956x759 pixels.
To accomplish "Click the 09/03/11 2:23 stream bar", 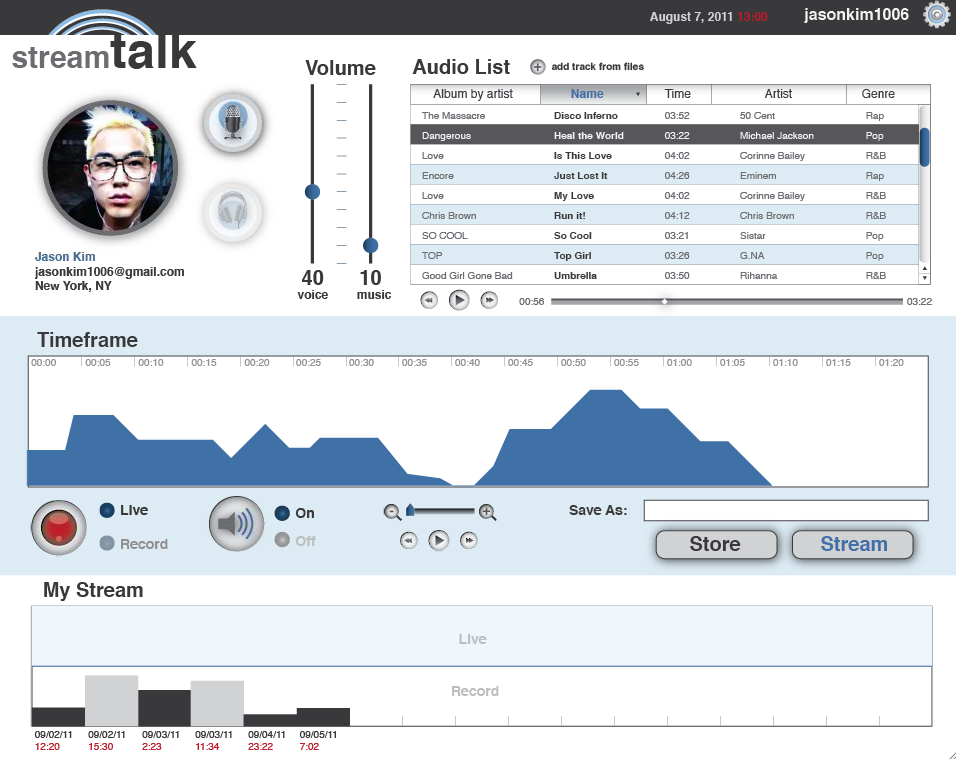I will [x=165, y=708].
